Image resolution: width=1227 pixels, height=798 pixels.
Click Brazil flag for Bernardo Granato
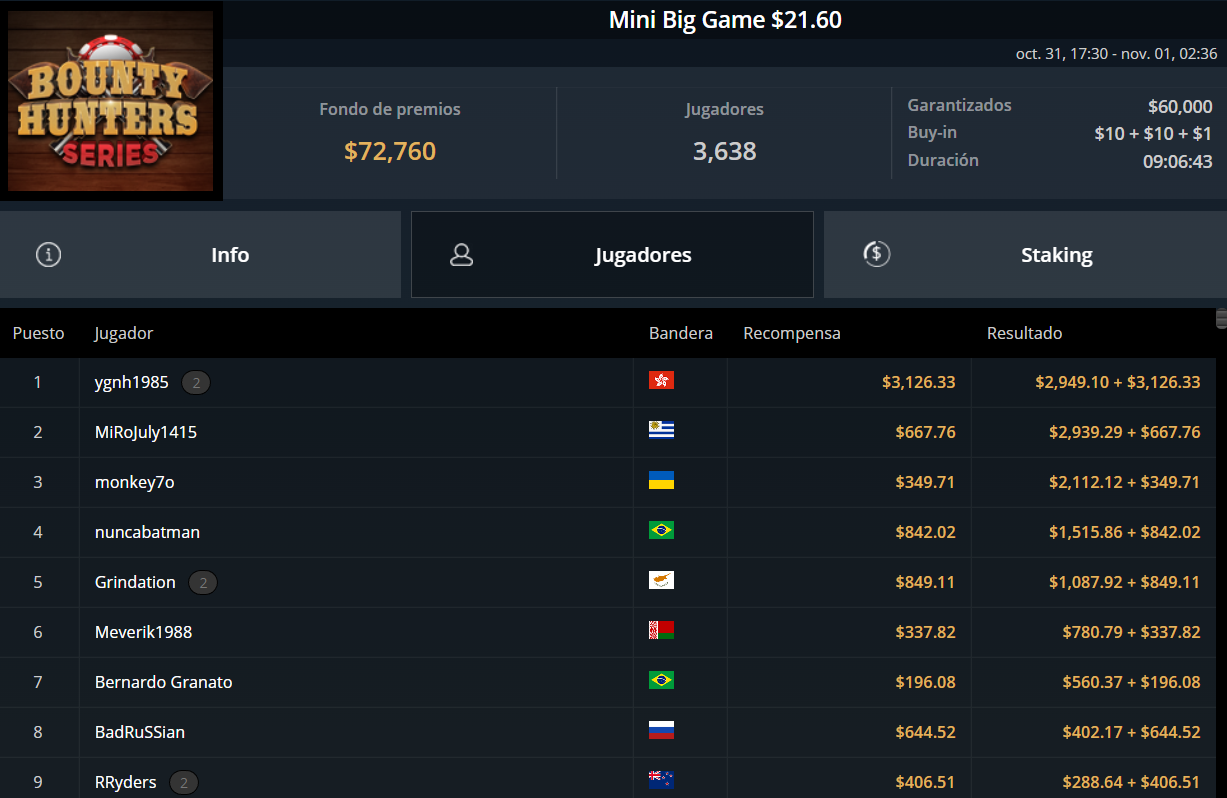point(661,681)
